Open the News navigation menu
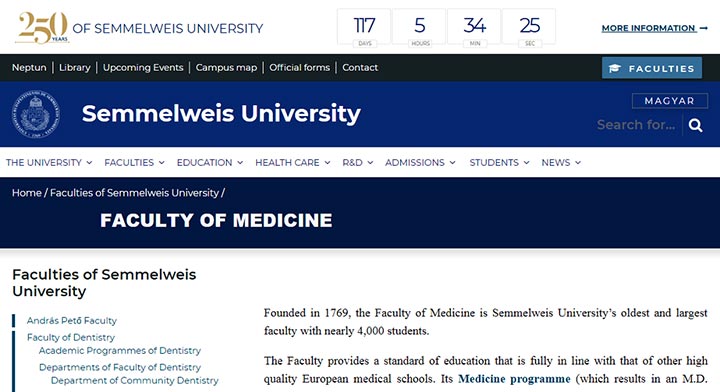 (561, 162)
